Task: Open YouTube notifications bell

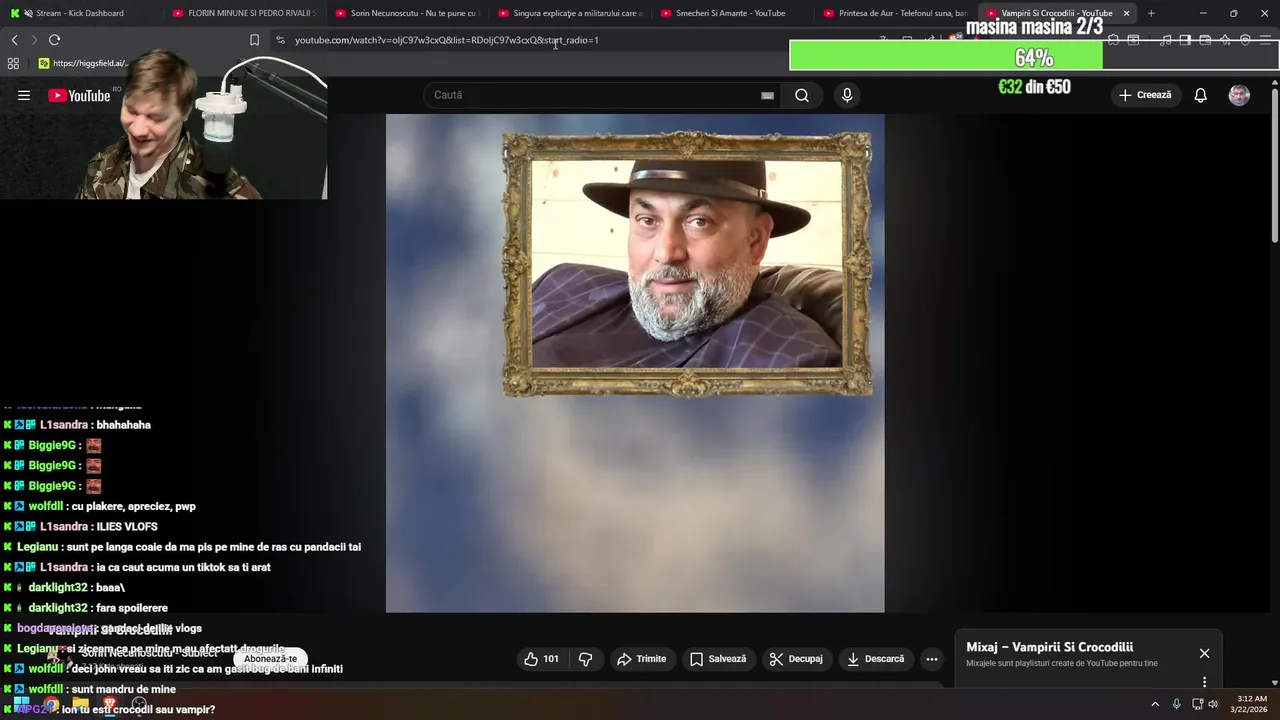Action: (1200, 95)
